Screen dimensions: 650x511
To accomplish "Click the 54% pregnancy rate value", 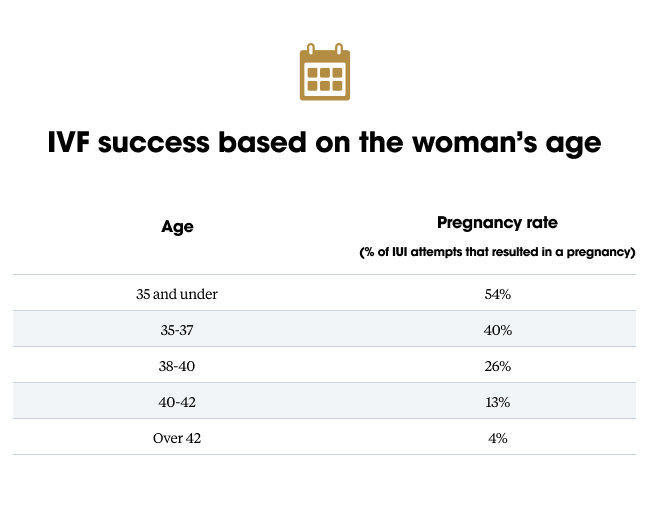I will [x=497, y=294].
